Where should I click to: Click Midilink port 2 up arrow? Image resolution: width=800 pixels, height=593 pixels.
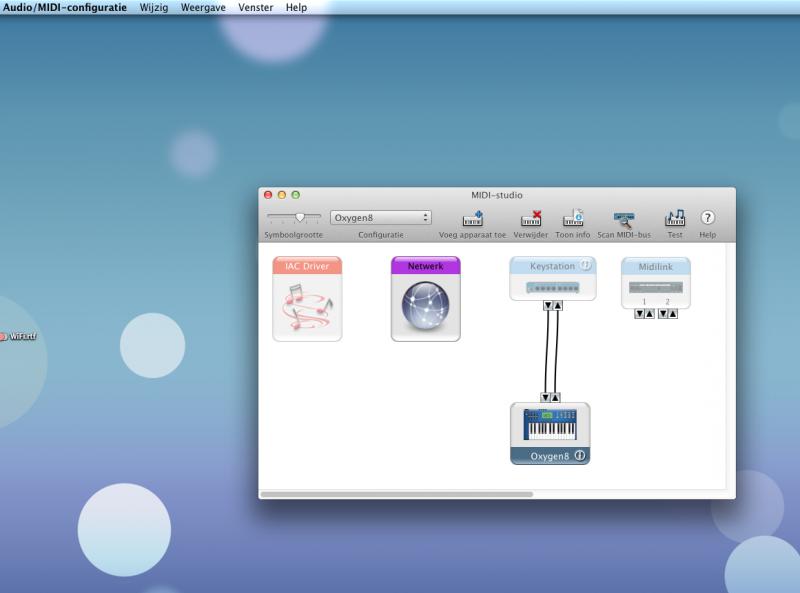click(673, 314)
